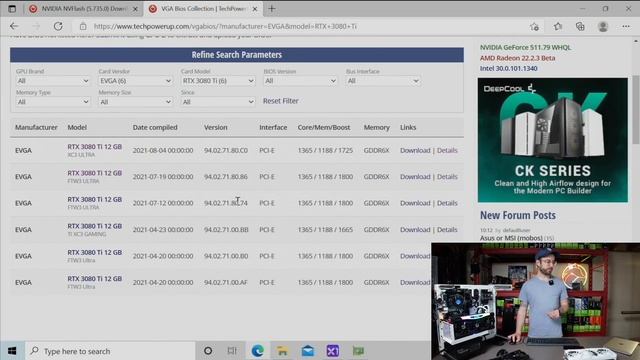Open Details for 94.02.71.80.C0 BIOS
The width and height of the screenshot is (640, 360).
(447, 150)
